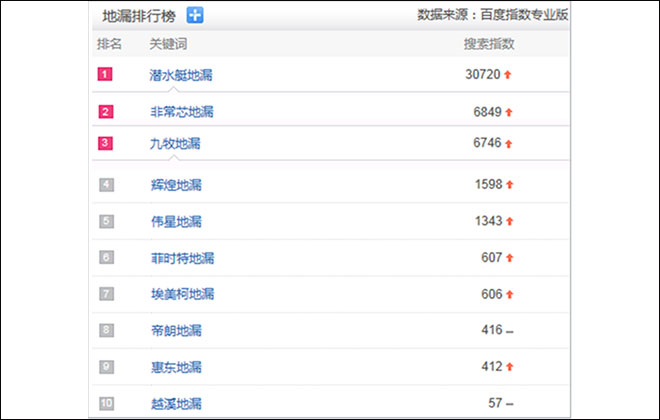
Task: Click the up arrow next to 6849
Action: (x=509, y=112)
